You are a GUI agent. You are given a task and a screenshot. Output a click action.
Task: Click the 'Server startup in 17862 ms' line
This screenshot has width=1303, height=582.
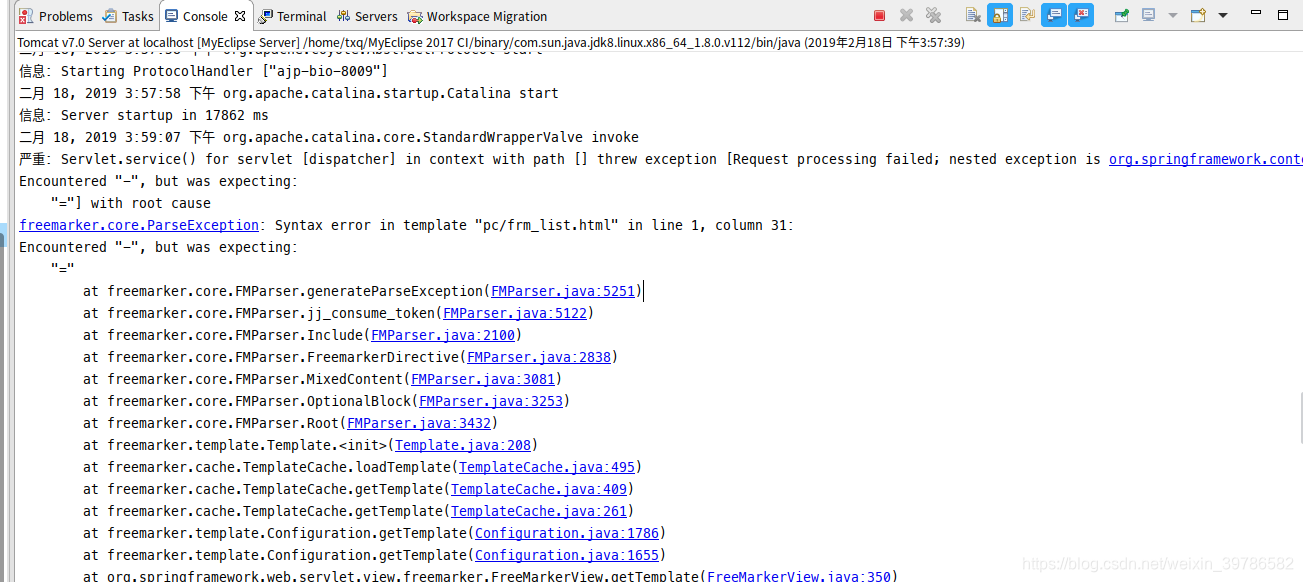(144, 115)
